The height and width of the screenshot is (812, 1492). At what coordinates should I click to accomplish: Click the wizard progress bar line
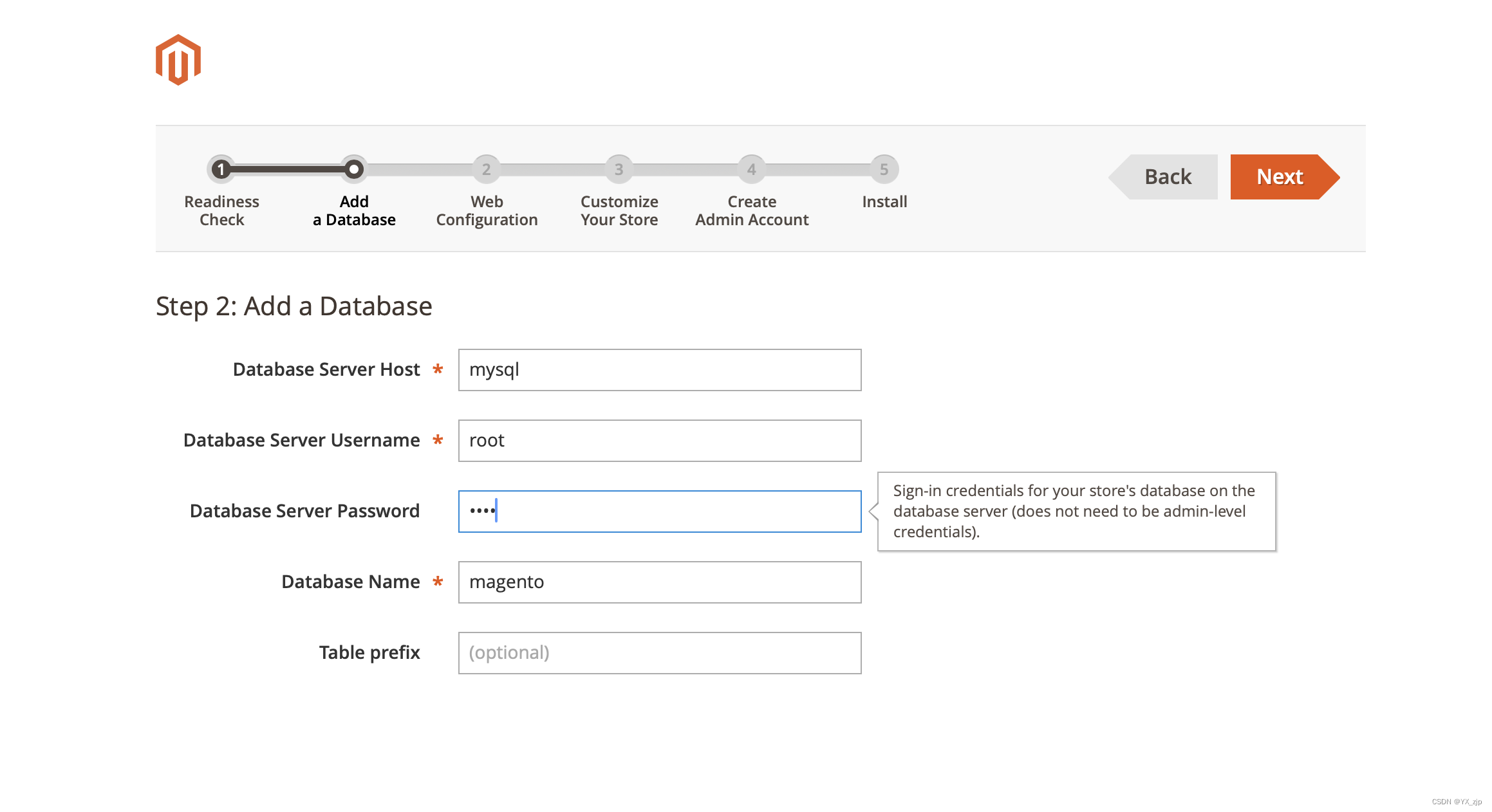pos(288,169)
